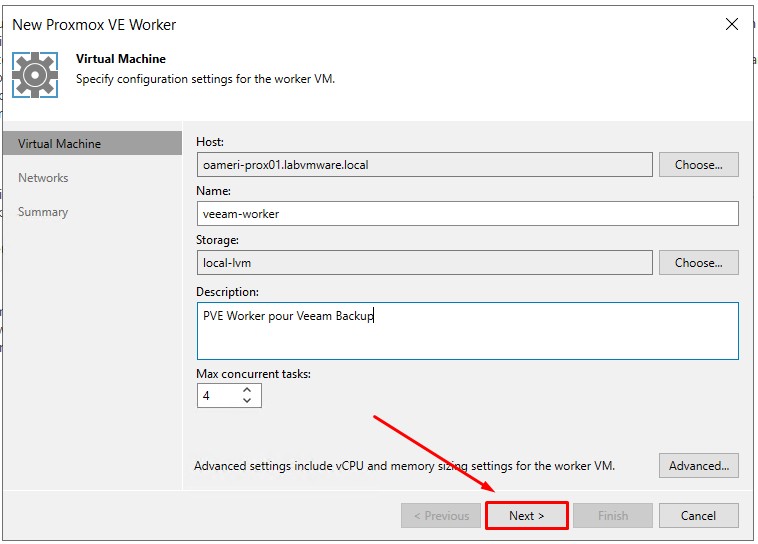
Task: Go to the Networks wizard step
Action: (x=43, y=178)
